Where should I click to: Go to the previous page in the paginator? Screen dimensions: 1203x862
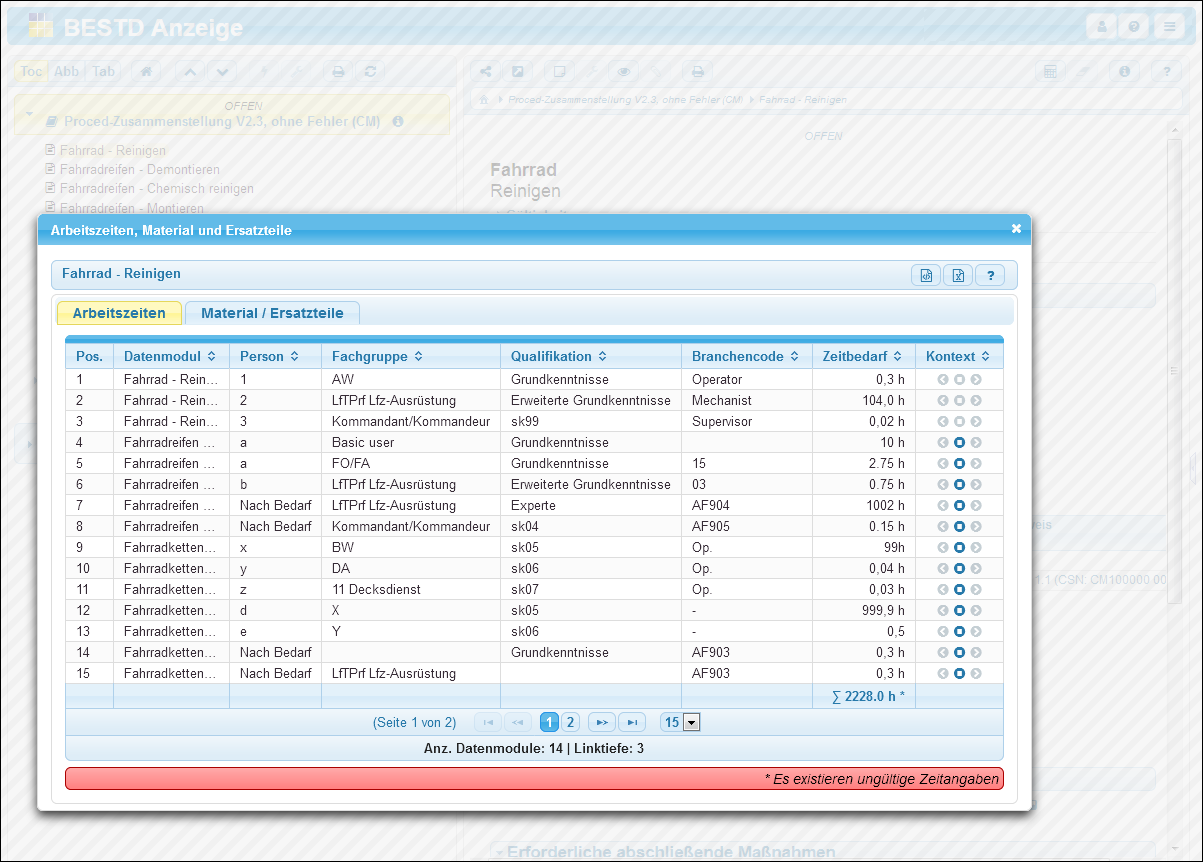(518, 722)
